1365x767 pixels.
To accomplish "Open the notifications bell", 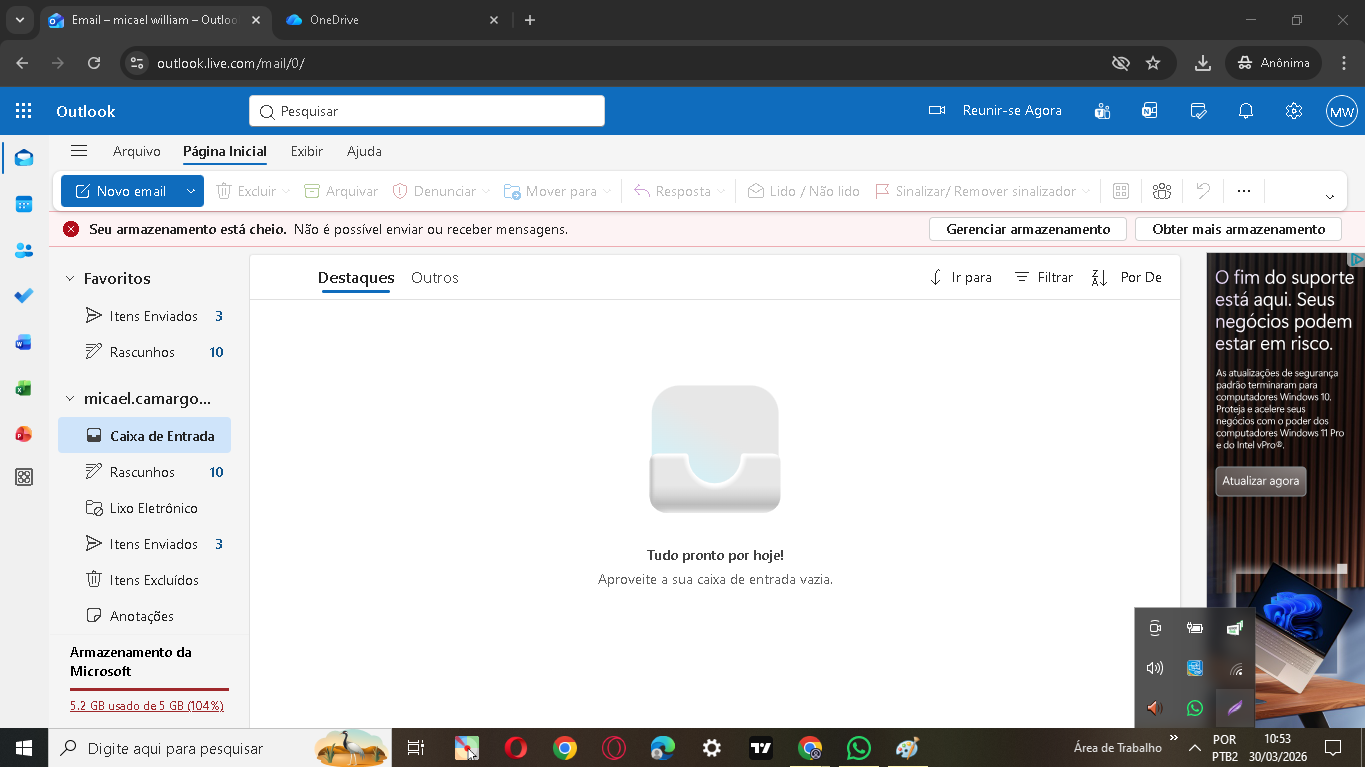I will (x=1246, y=111).
